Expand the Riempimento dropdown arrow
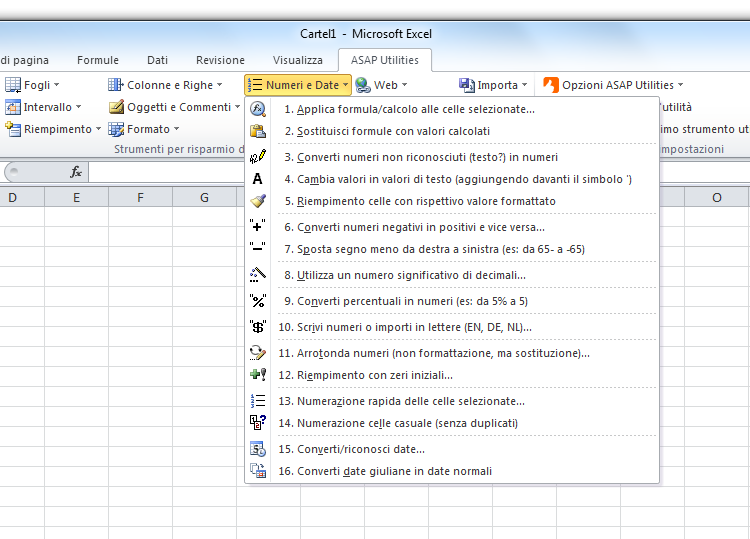 (99, 129)
